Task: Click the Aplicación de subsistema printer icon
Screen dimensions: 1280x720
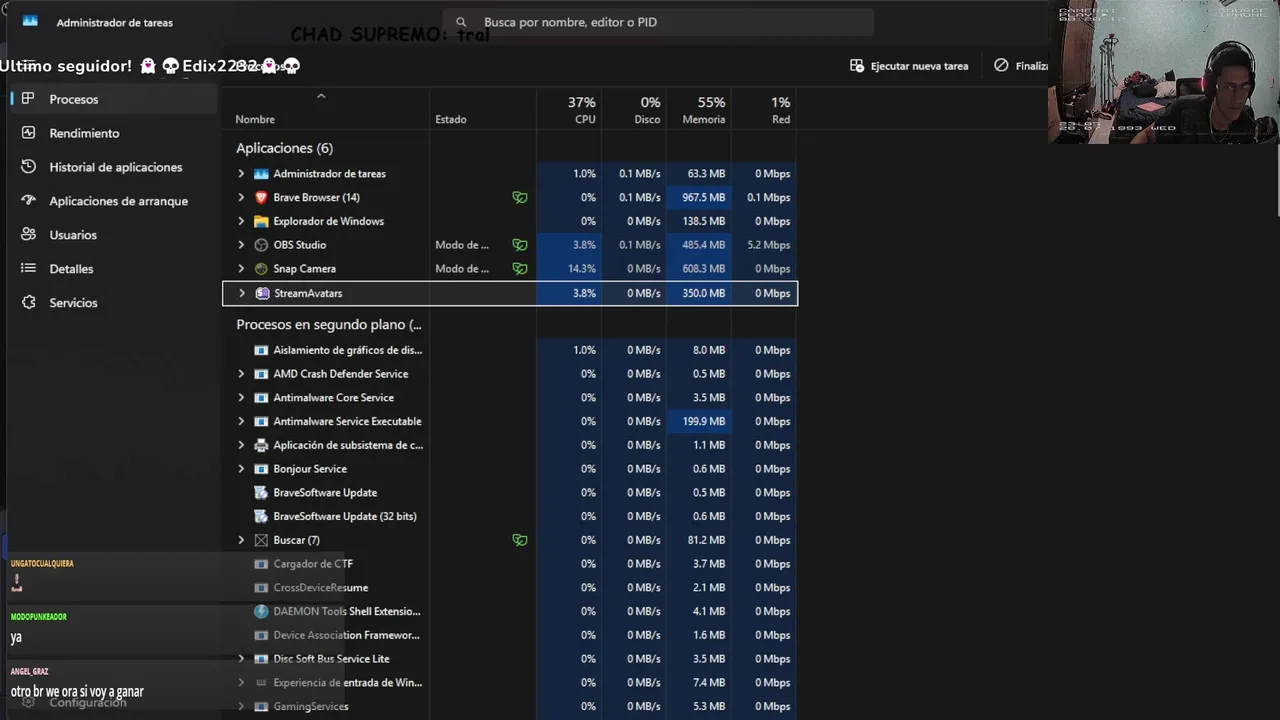Action: pyautogui.click(x=261, y=445)
